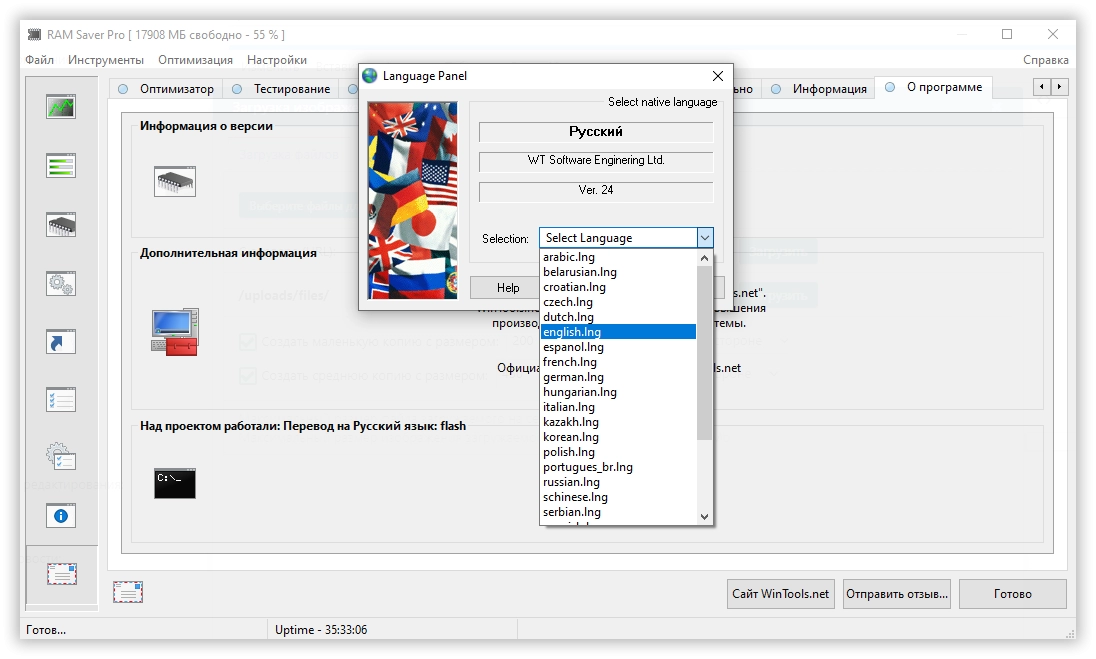
Task: Pick czech.lng from language list
Action: pos(619,302)
